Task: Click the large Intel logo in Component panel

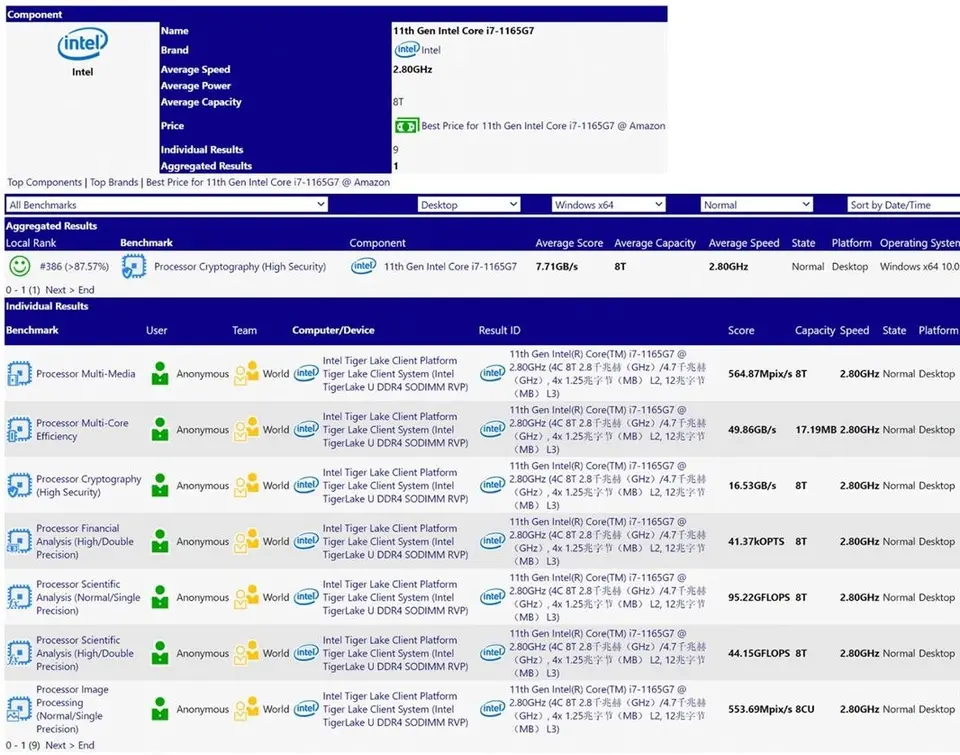Action: point(82,45)
